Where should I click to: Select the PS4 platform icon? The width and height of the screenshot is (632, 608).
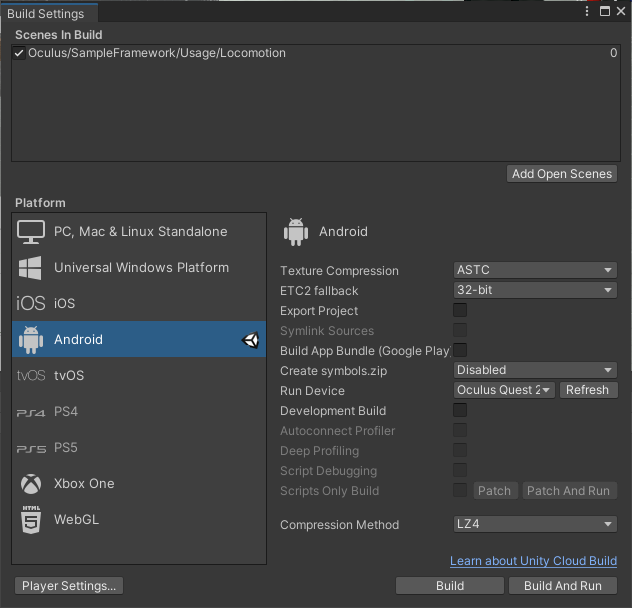pyautogui.click(x=31, y=412)
